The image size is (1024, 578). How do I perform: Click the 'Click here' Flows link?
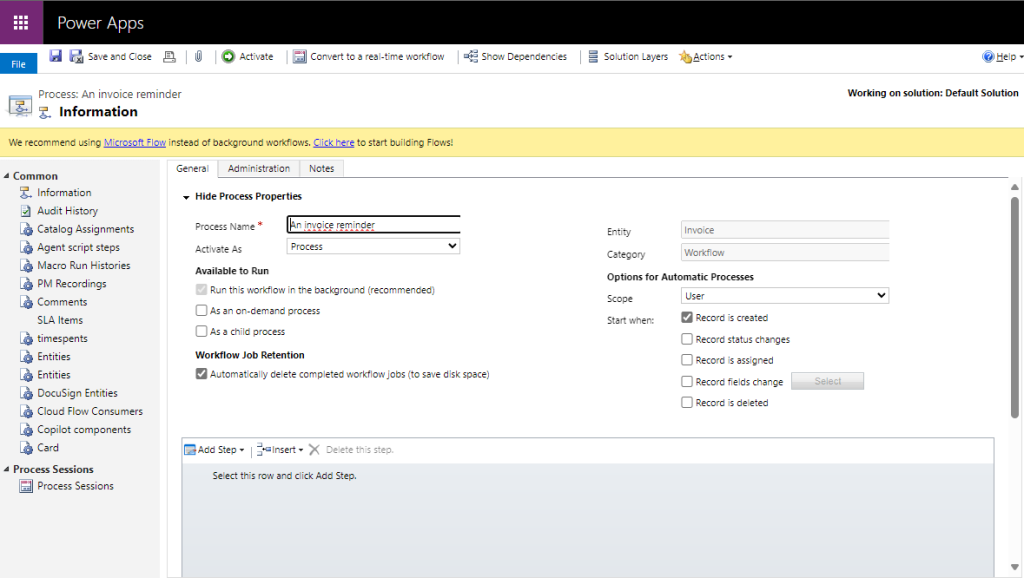click(x=334, y=142)
